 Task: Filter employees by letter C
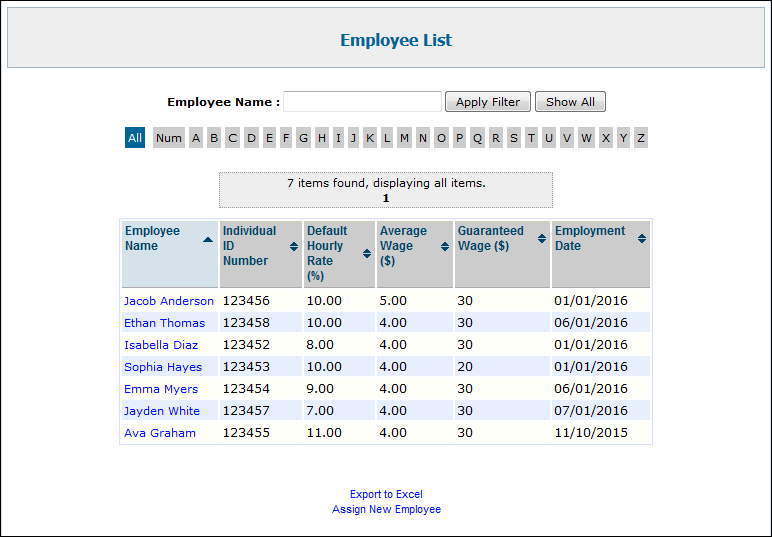coord(232,138)
